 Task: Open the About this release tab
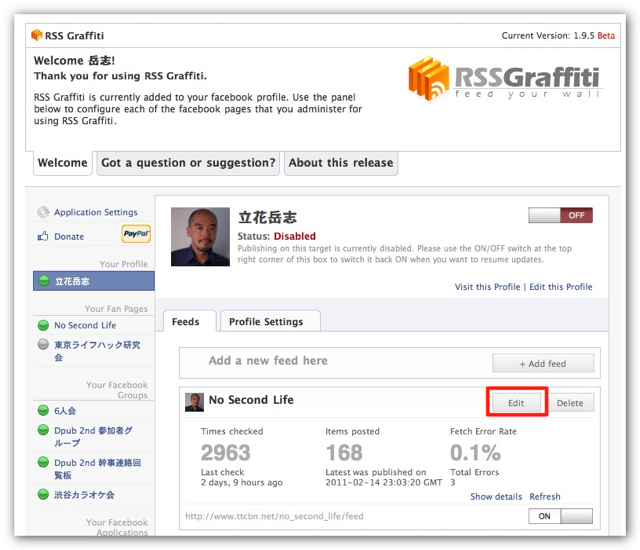341,163
